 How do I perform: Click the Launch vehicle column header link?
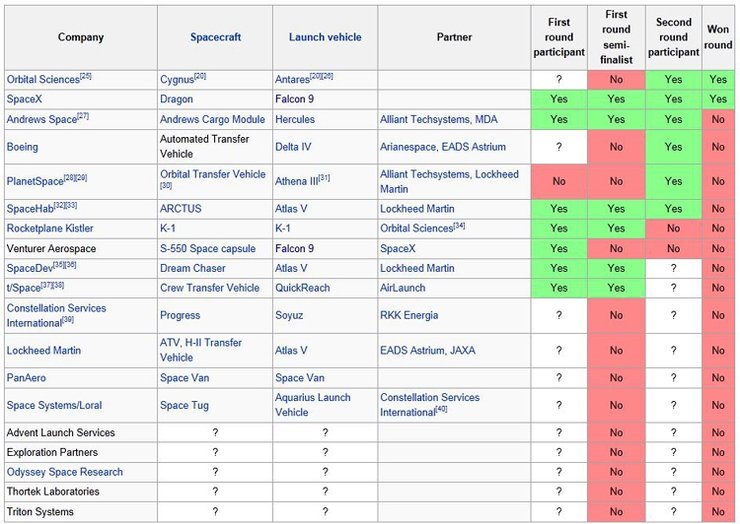[x=325, y=38]
